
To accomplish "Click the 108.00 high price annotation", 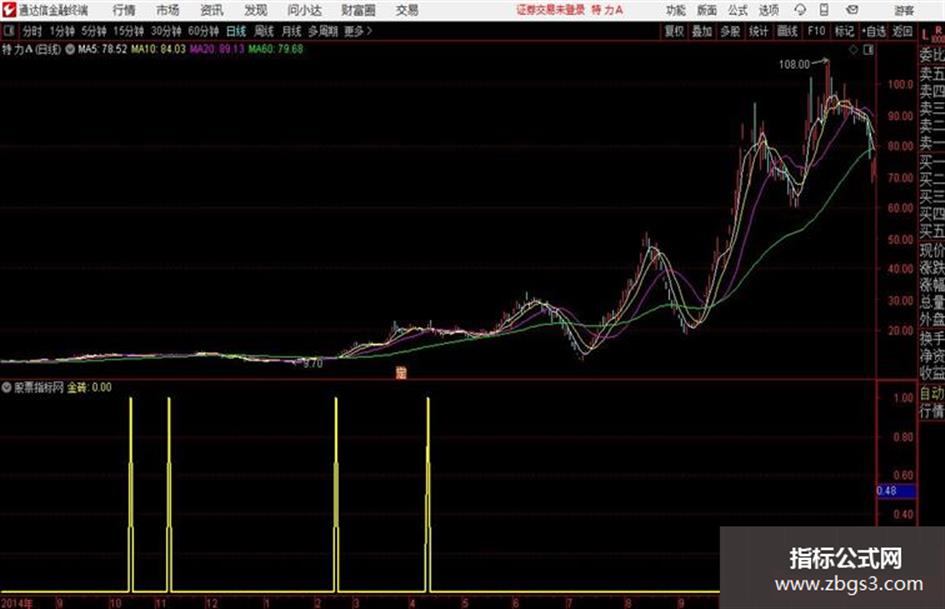I will [x=794, y=65].
